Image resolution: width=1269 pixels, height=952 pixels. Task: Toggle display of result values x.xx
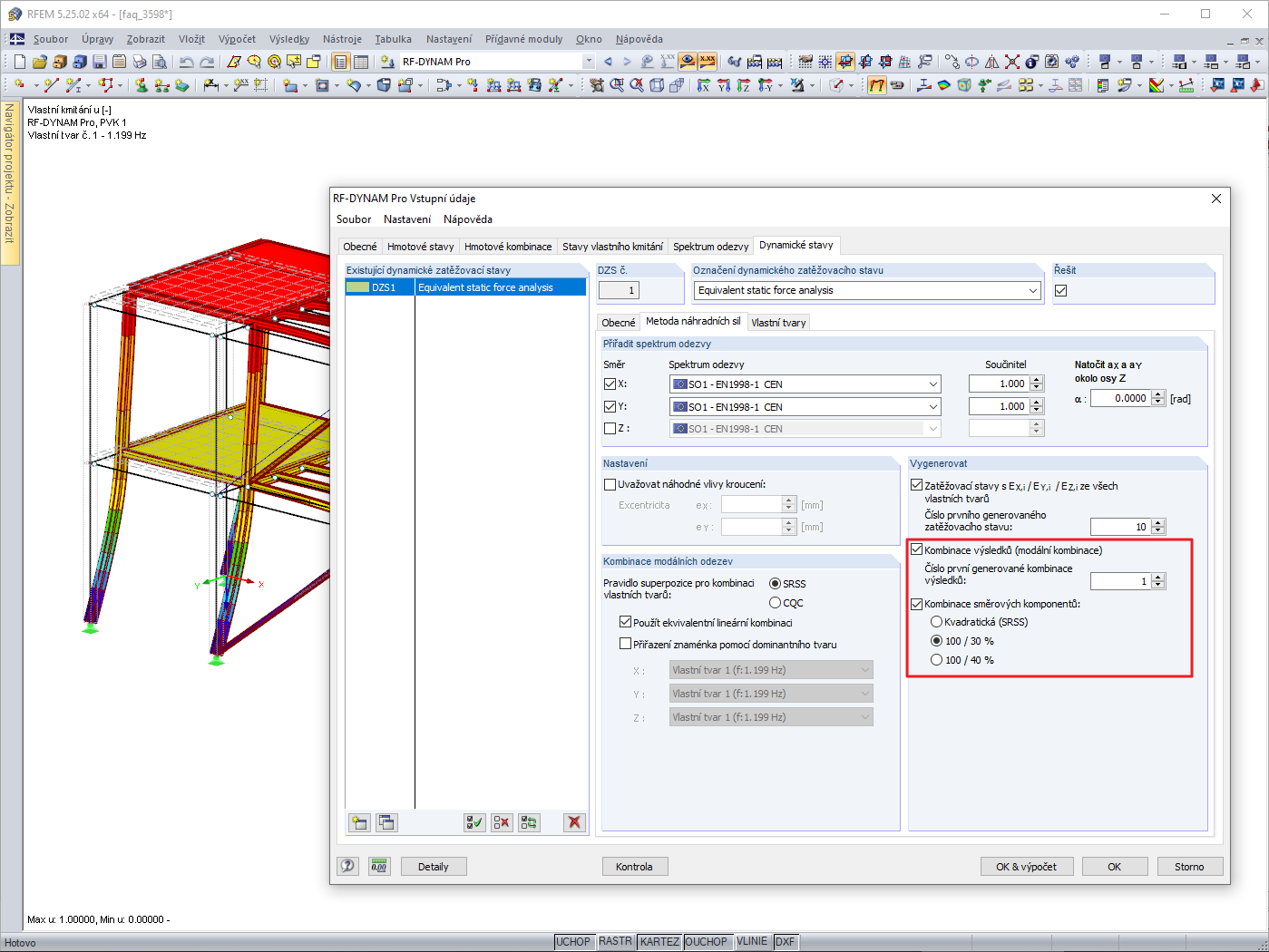click(x=708, y=62)
